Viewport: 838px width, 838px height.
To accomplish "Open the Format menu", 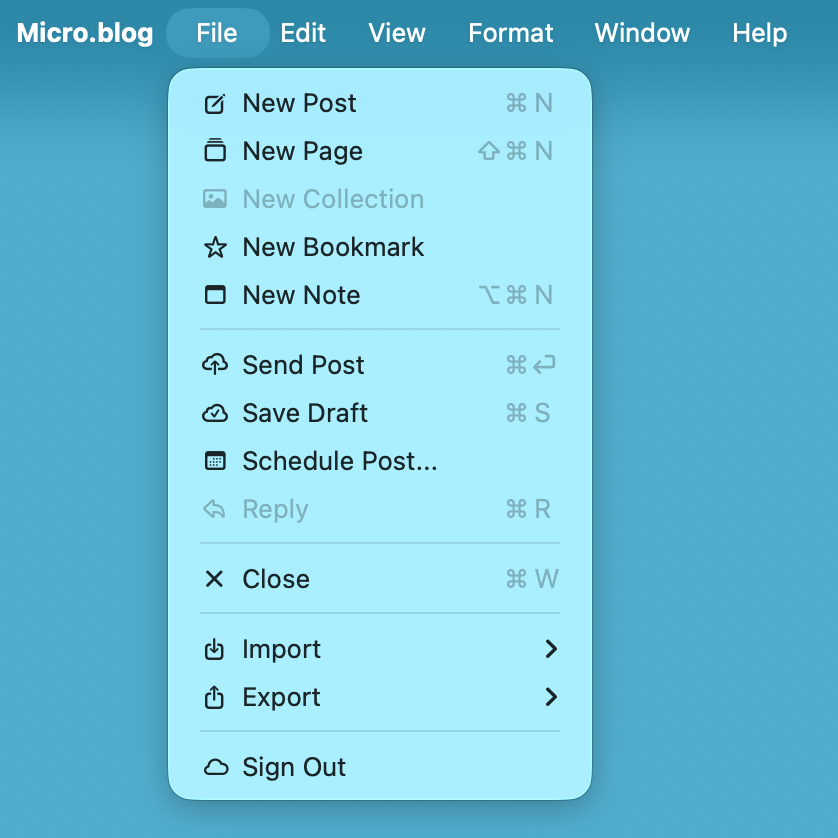I will point(510,33).
